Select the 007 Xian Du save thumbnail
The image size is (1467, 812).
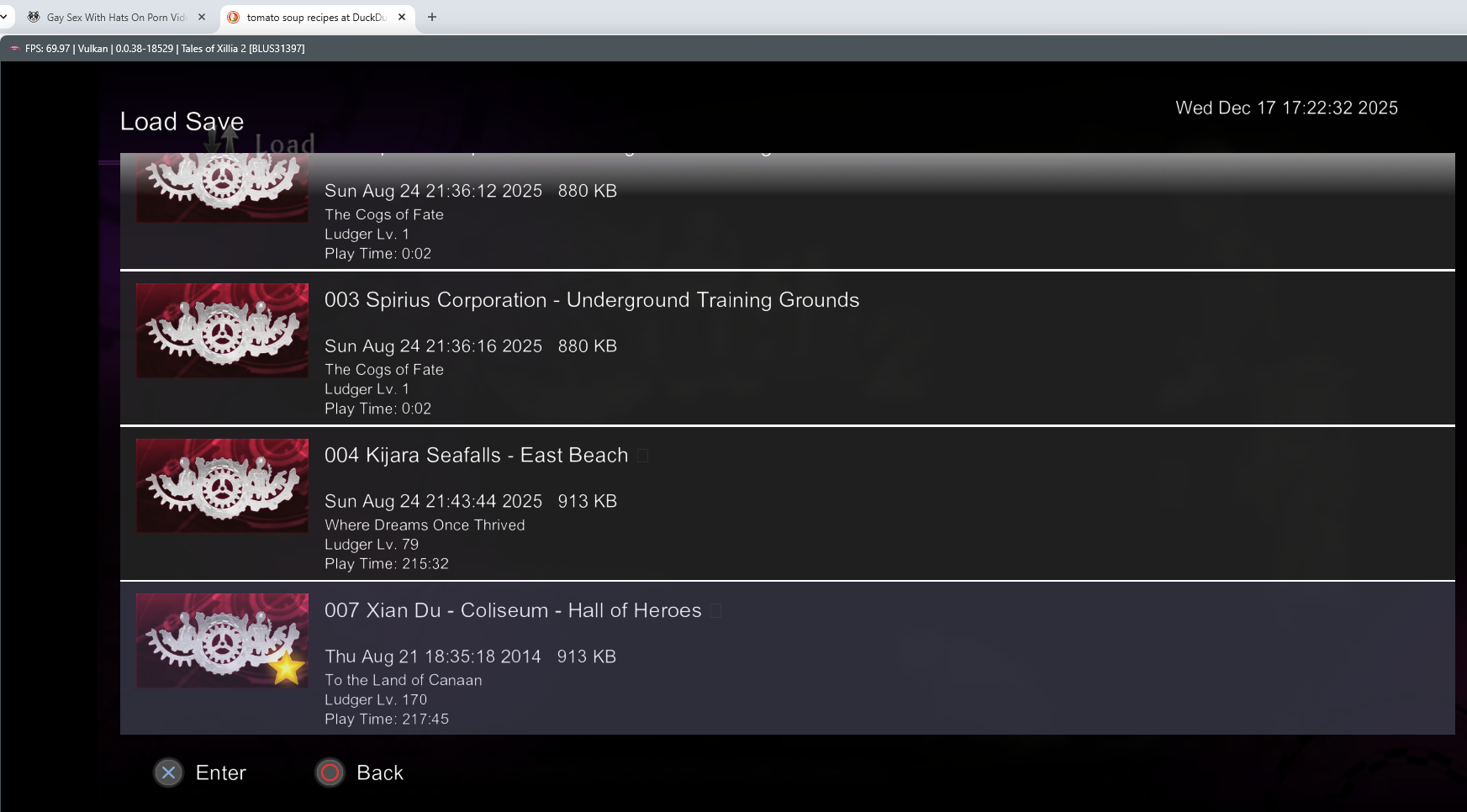pos(222,641)
